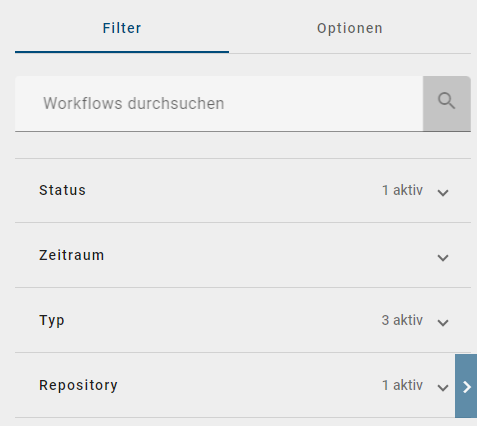
Task: Open the Optionen tab
Action: tap(350, 28)
